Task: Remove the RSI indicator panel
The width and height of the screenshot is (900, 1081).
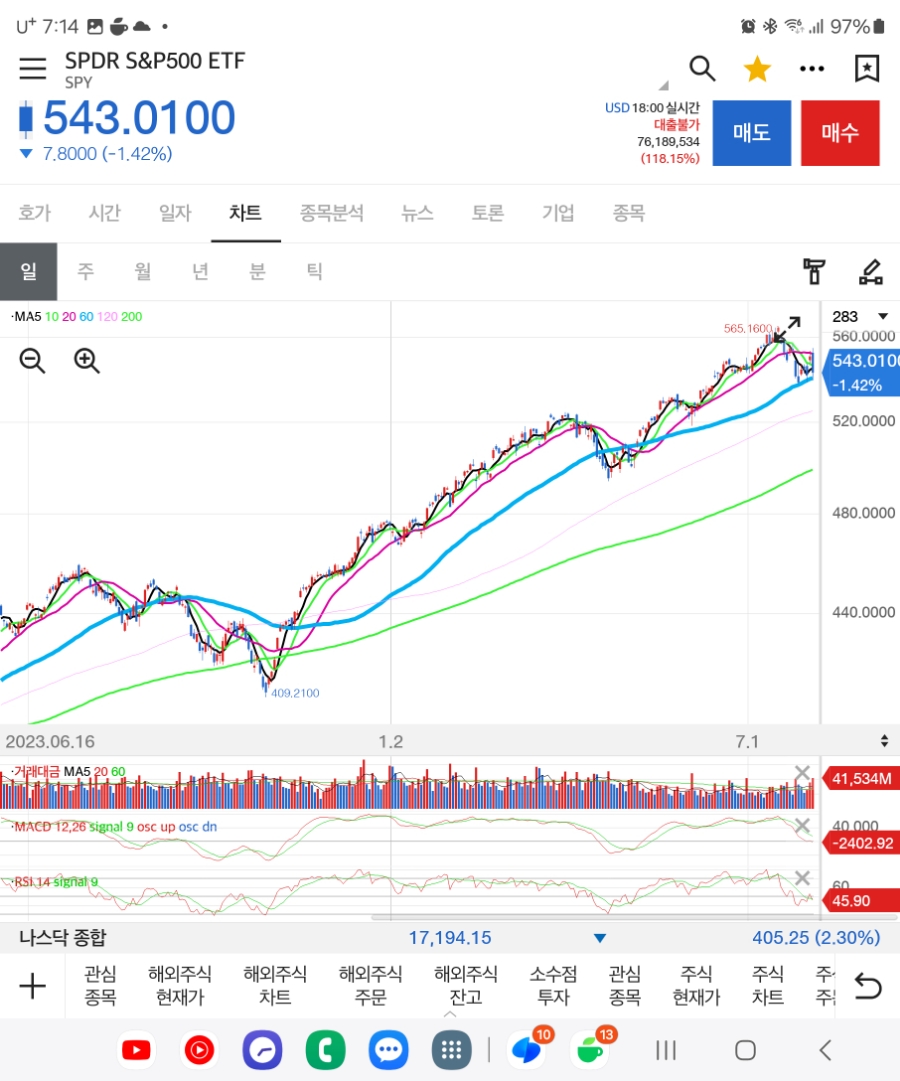Action: click(x=802, y=878)
